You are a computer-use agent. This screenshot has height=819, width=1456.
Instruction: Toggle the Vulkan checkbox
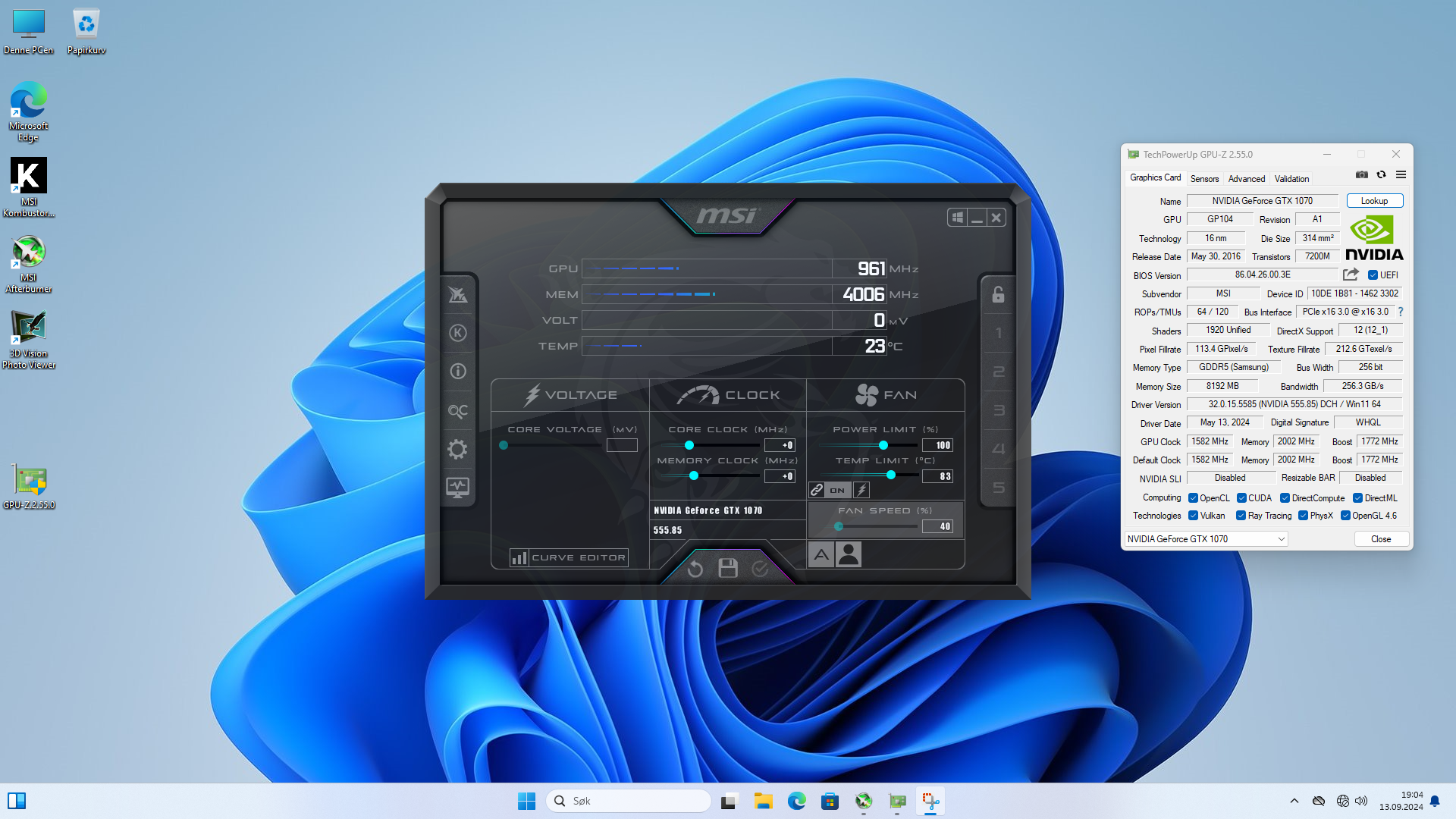[1193, 516]
